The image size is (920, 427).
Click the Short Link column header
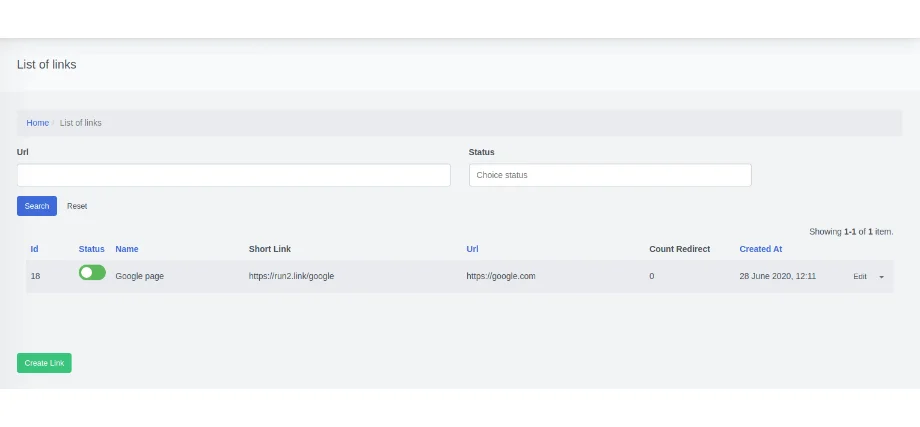[270, 249]
